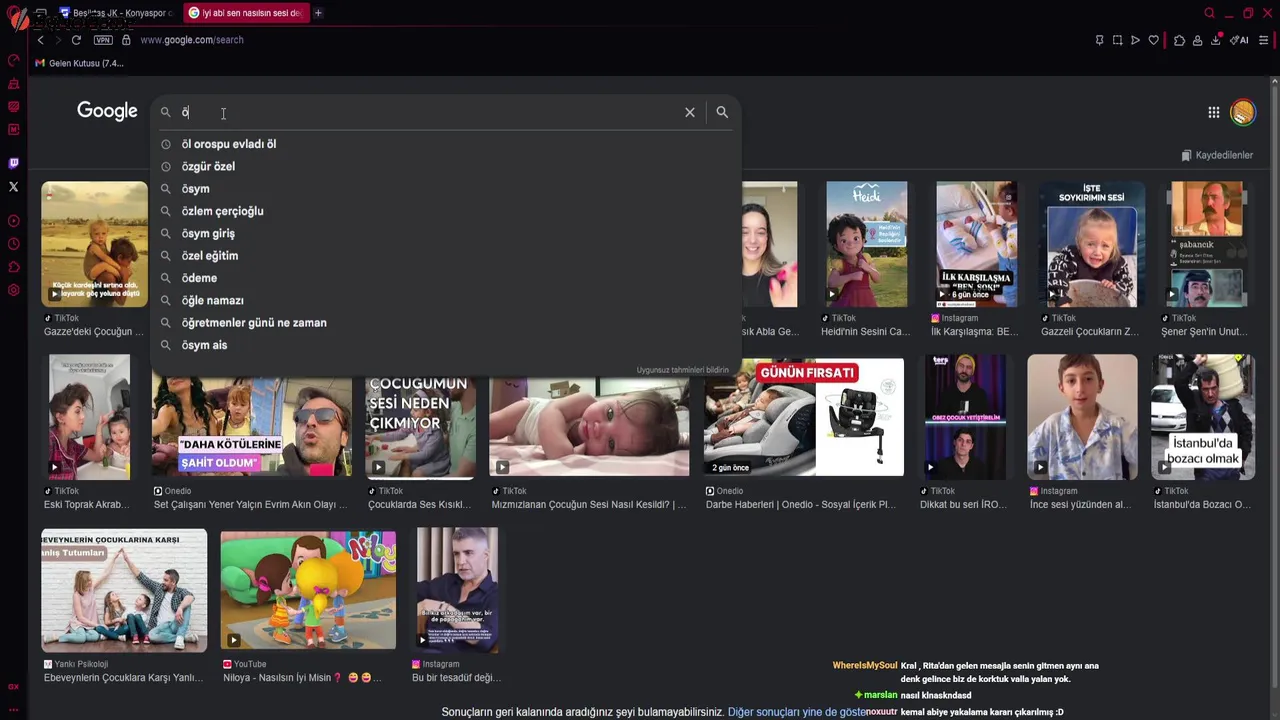Open 'Çocuklarda Ses Kısıkl' thumbnail

420,427
